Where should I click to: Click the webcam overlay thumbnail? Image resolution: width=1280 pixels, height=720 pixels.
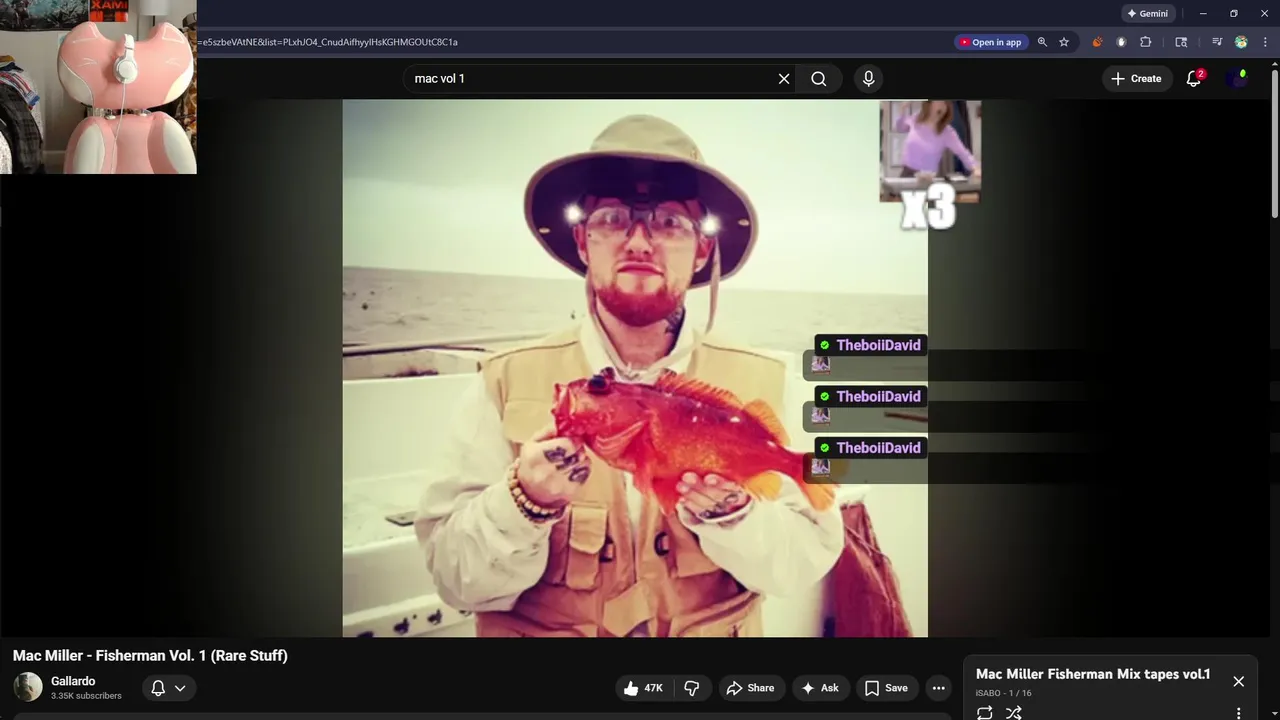(98, 87)
